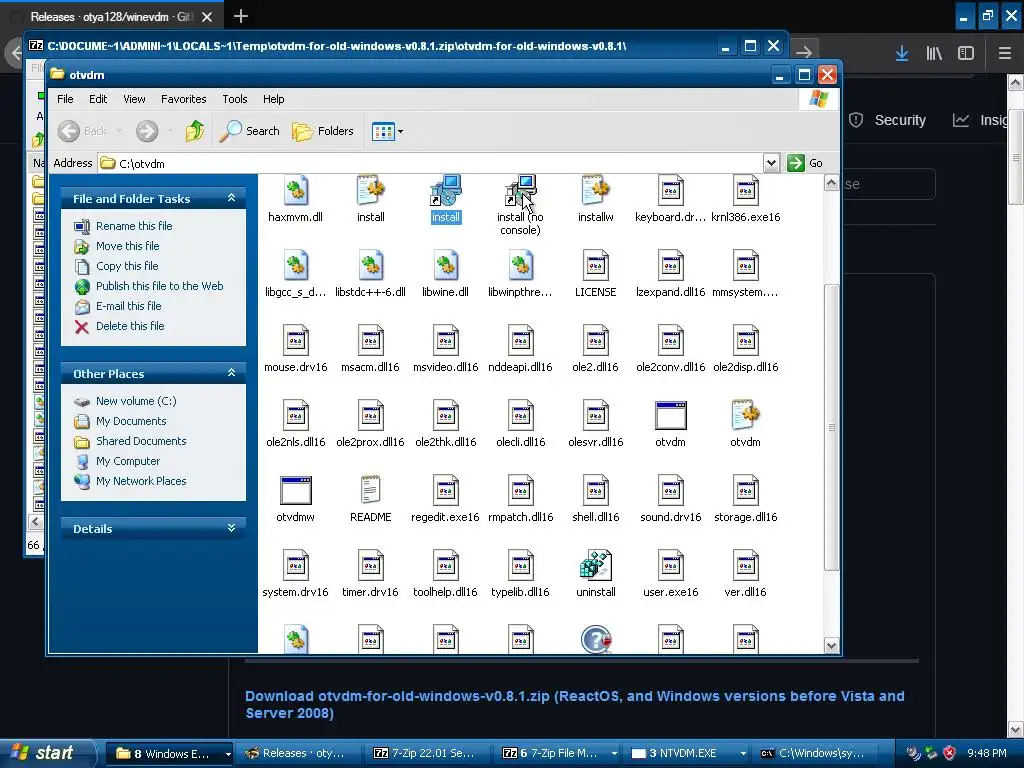The width and height of the screenshot is (1024, 768).
Task: Select the uninstall registry file icon
Action: [595, 566]
